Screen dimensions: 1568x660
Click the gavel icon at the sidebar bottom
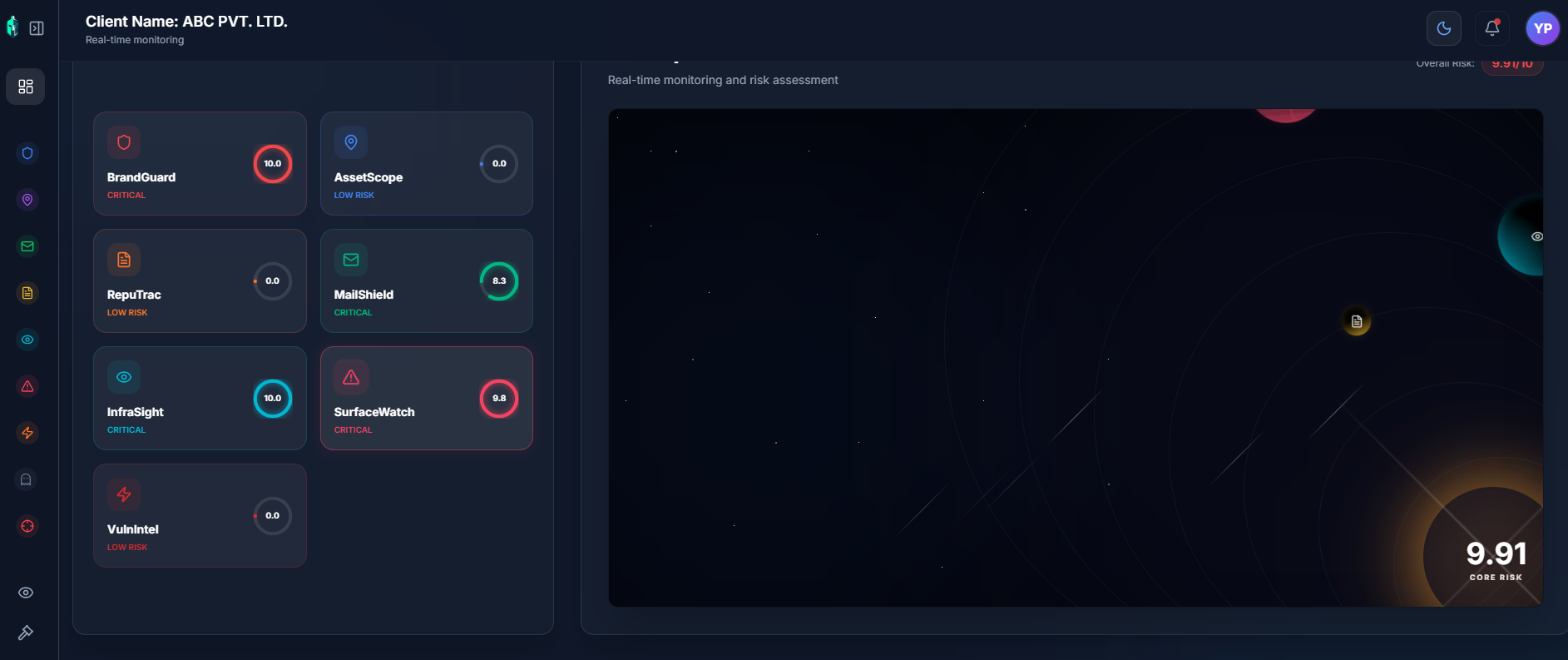coord(26,633)
